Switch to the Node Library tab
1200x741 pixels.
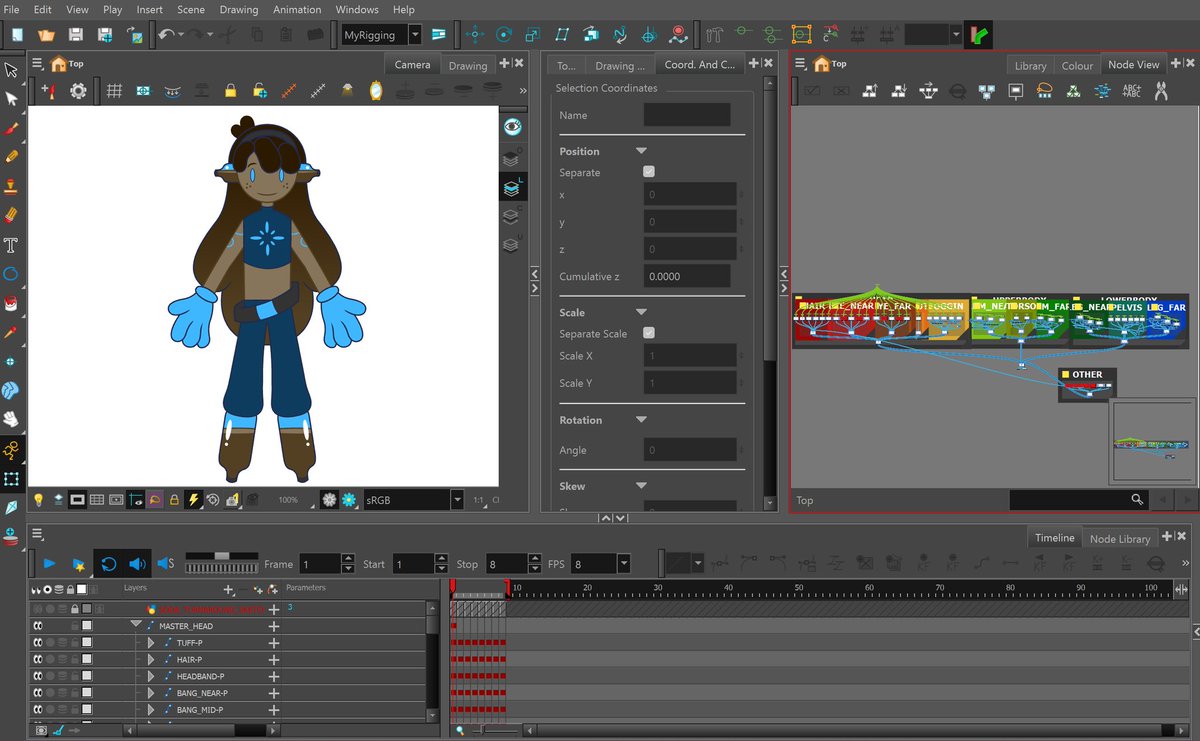click(1119, 538)
